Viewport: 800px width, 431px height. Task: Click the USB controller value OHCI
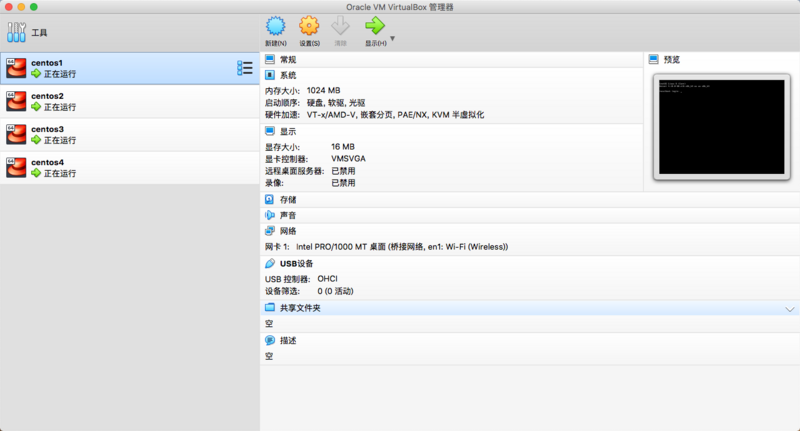tap(328, 278)
